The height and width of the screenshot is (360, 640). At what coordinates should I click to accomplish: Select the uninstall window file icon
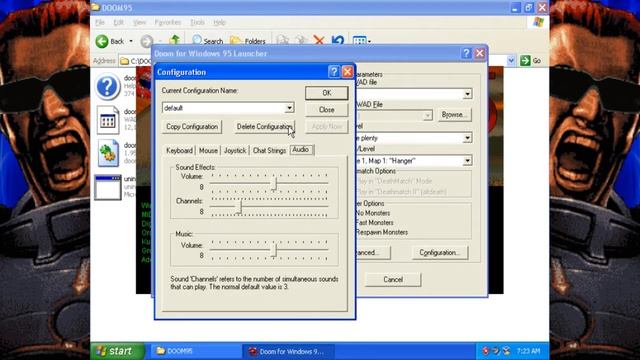(108, 187)
